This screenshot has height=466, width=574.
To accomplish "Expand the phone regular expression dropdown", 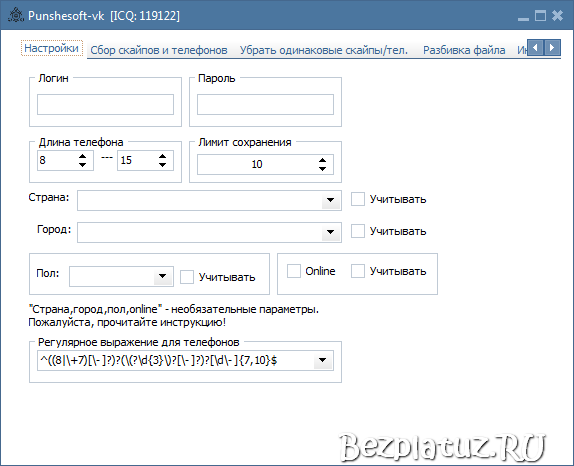I will [x=323, y=360].
